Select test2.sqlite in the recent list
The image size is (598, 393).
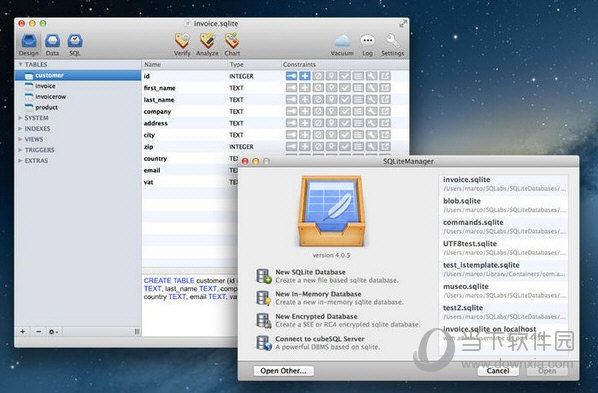504,312
